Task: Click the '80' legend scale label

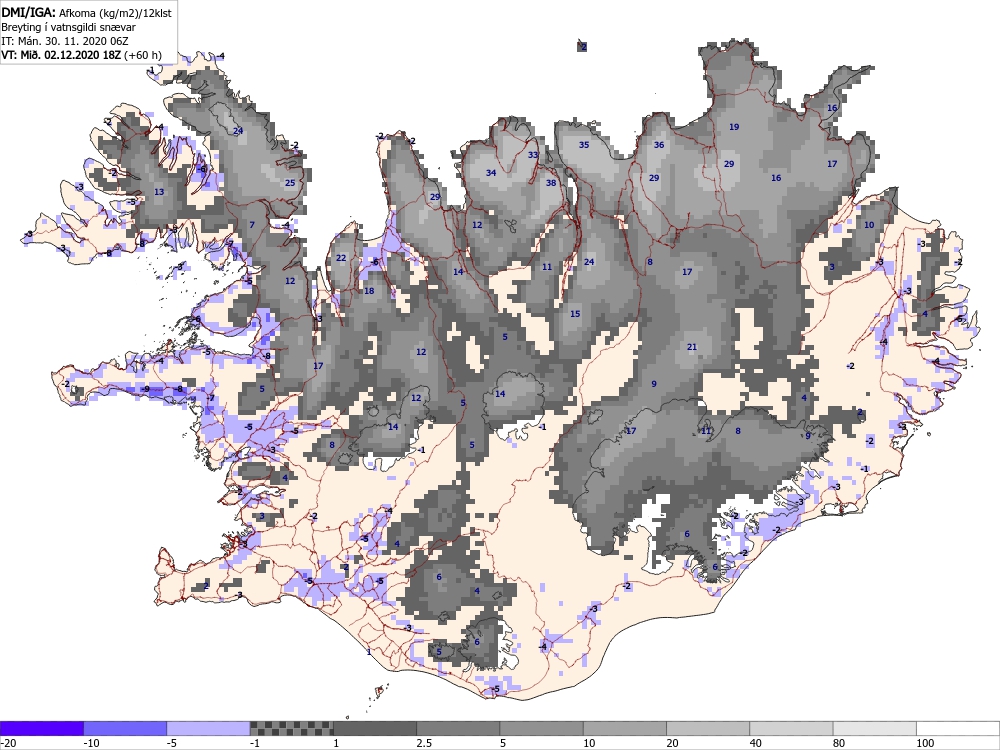Action: [840, 743]
